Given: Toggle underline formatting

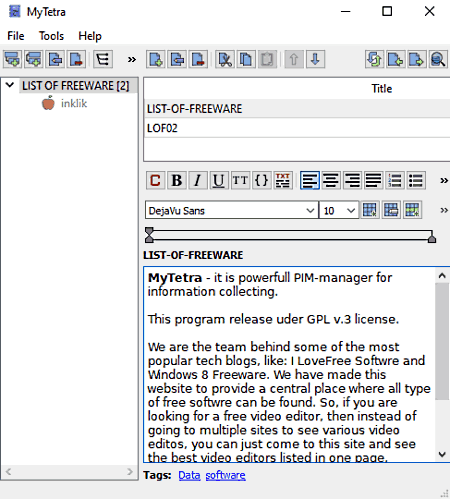Looking at the screenshot, I should coord(219,181).
